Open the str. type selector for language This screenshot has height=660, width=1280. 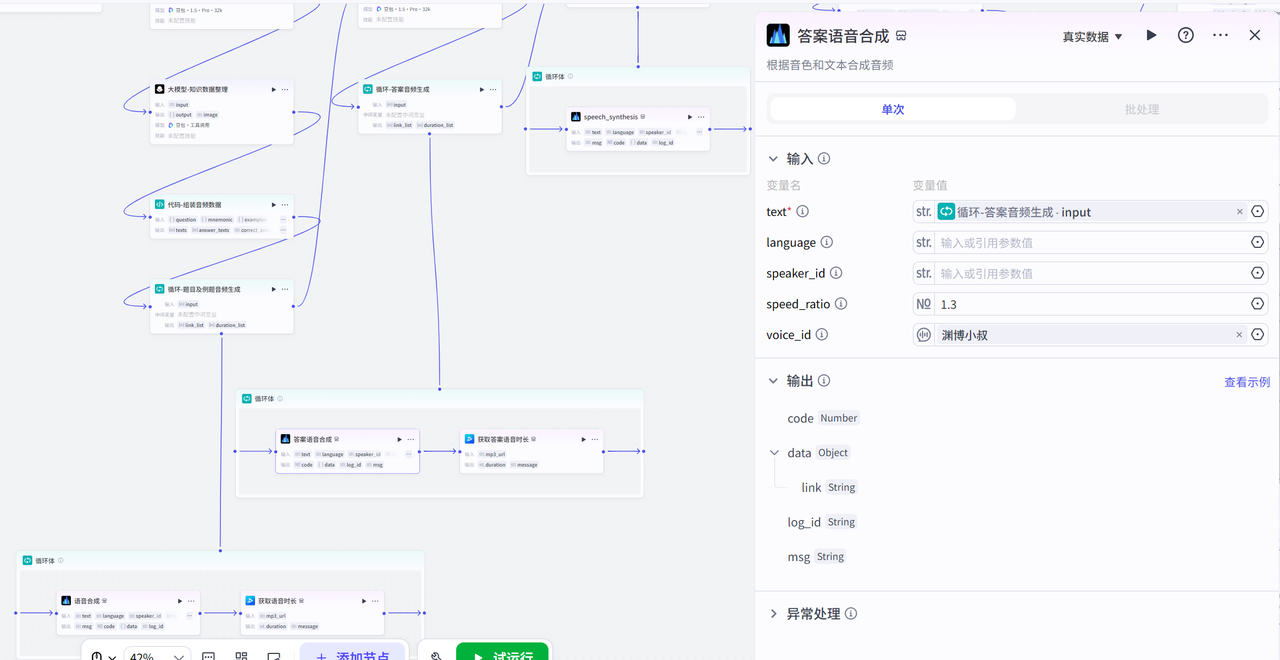924,243
